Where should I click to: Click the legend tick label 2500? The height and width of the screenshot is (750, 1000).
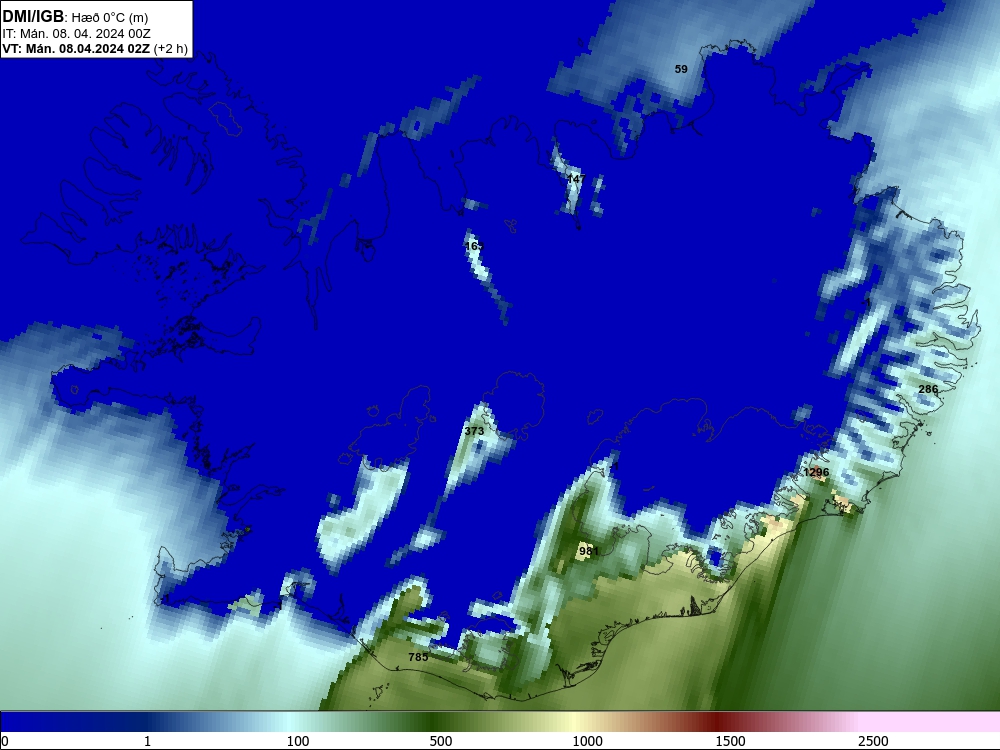pyautogui.click(x=873, y=741)
